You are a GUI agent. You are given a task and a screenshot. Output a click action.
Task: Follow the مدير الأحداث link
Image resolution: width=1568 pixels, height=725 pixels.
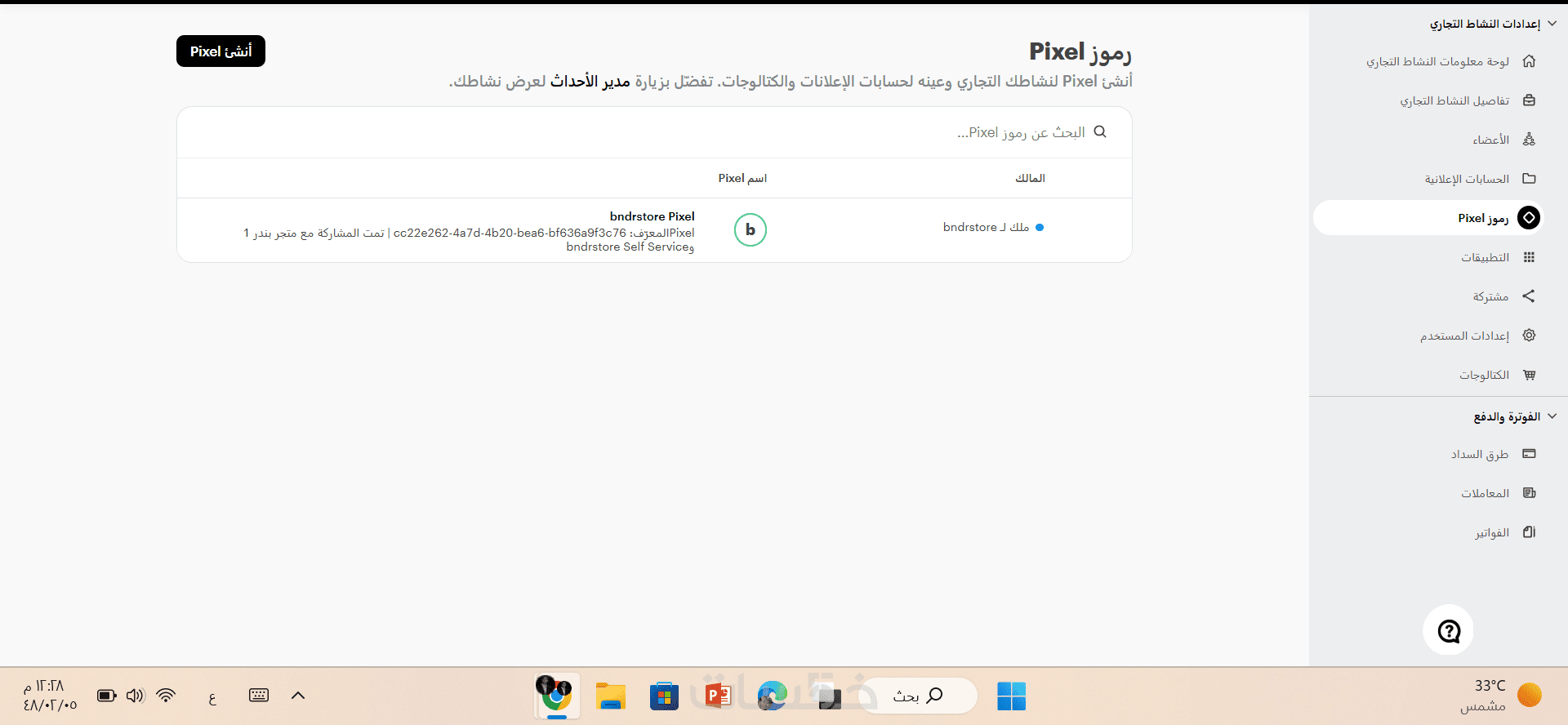[590, 81]
